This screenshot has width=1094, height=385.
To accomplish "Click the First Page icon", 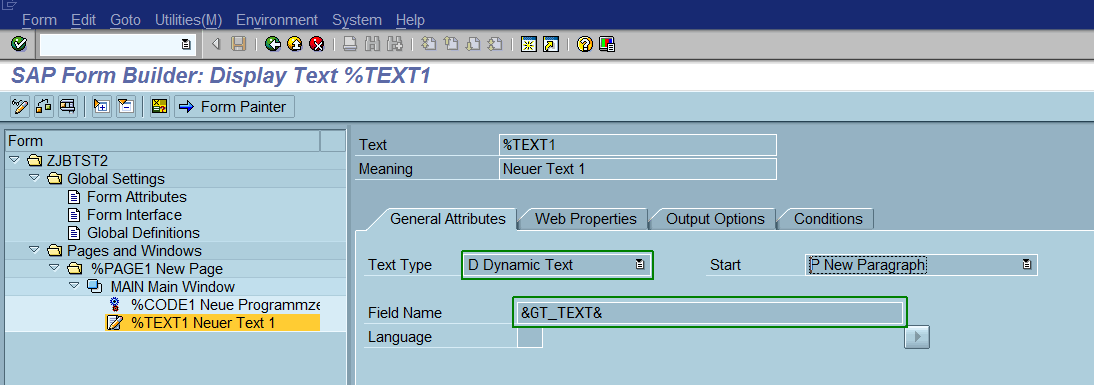I will point(428,45).
